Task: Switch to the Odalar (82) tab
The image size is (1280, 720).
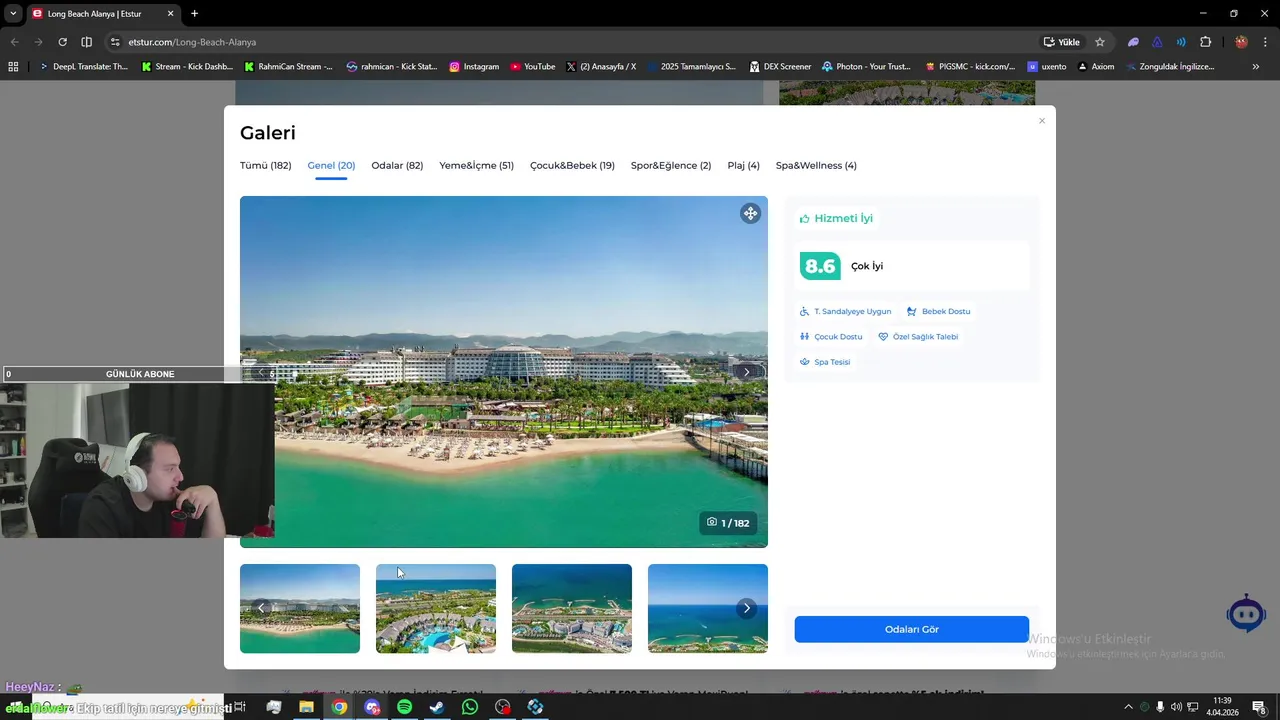Action: click(397, 165)
